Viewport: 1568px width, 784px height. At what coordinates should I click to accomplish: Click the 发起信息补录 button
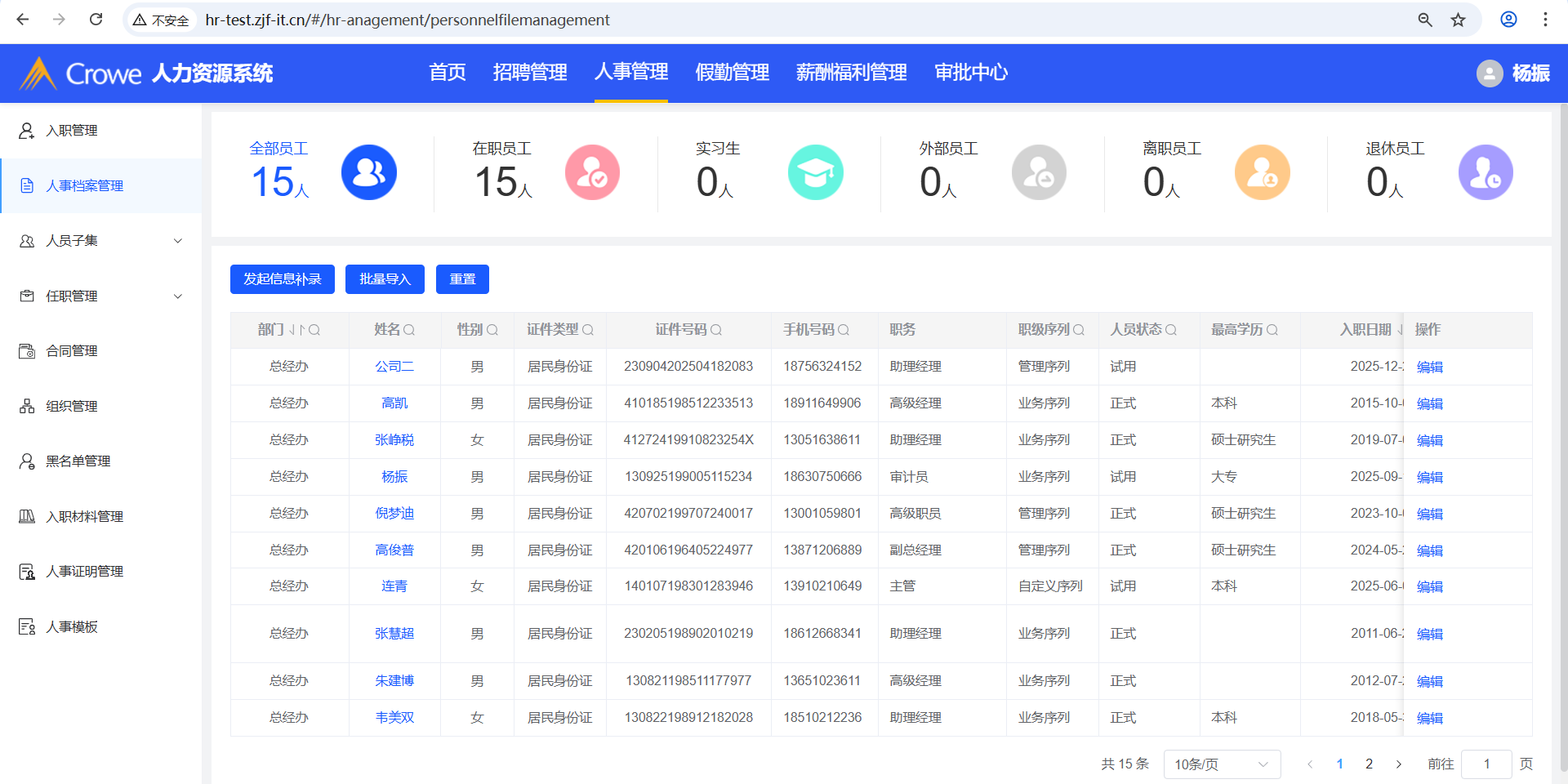click(x=282, y=279)
